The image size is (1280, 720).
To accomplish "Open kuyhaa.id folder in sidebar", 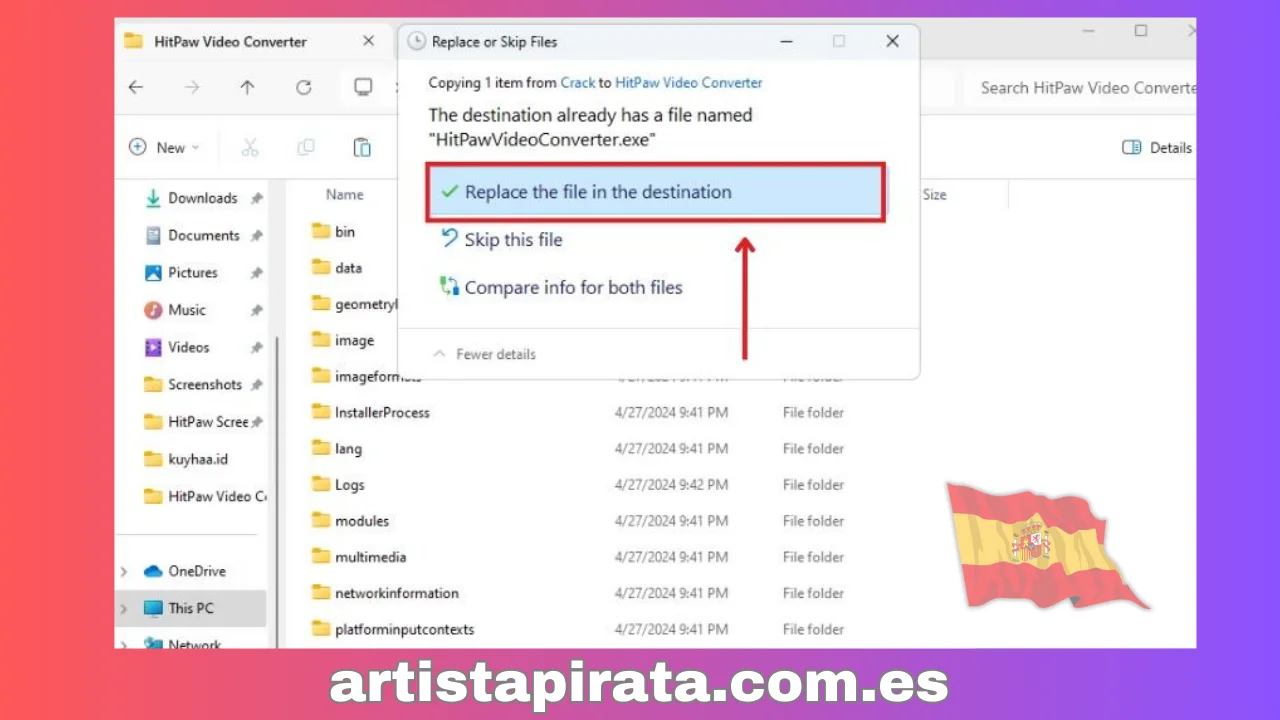I will pyautogui.click(x=198, y=459).
